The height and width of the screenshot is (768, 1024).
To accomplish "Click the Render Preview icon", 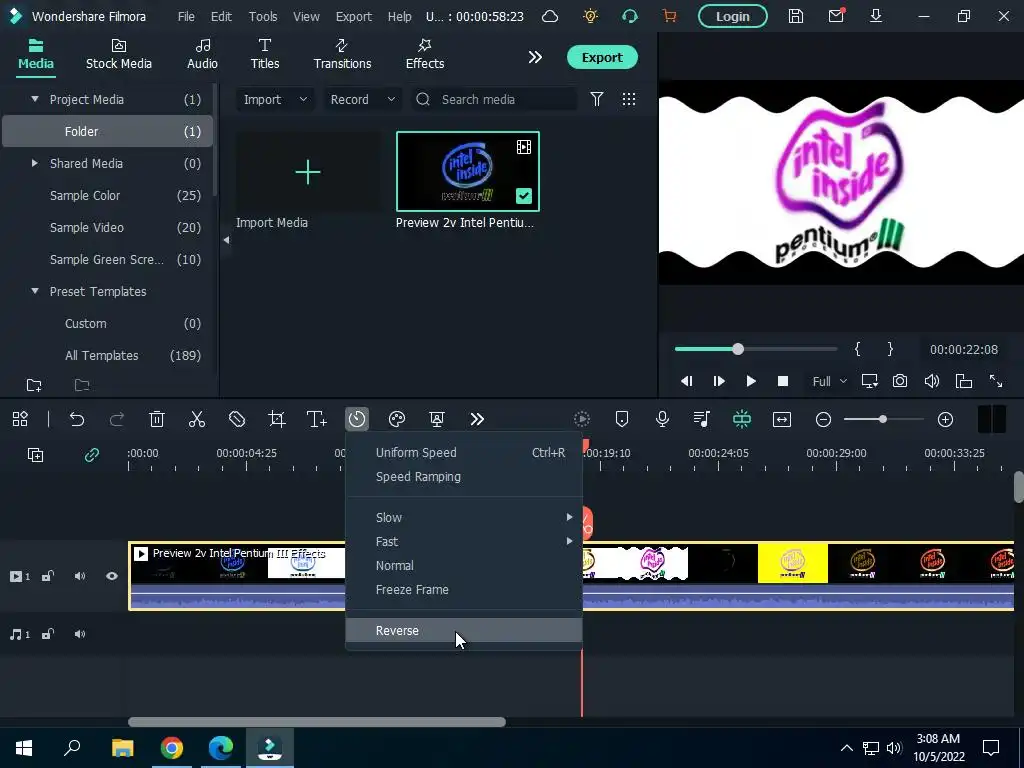I will (x=582, y=419).
